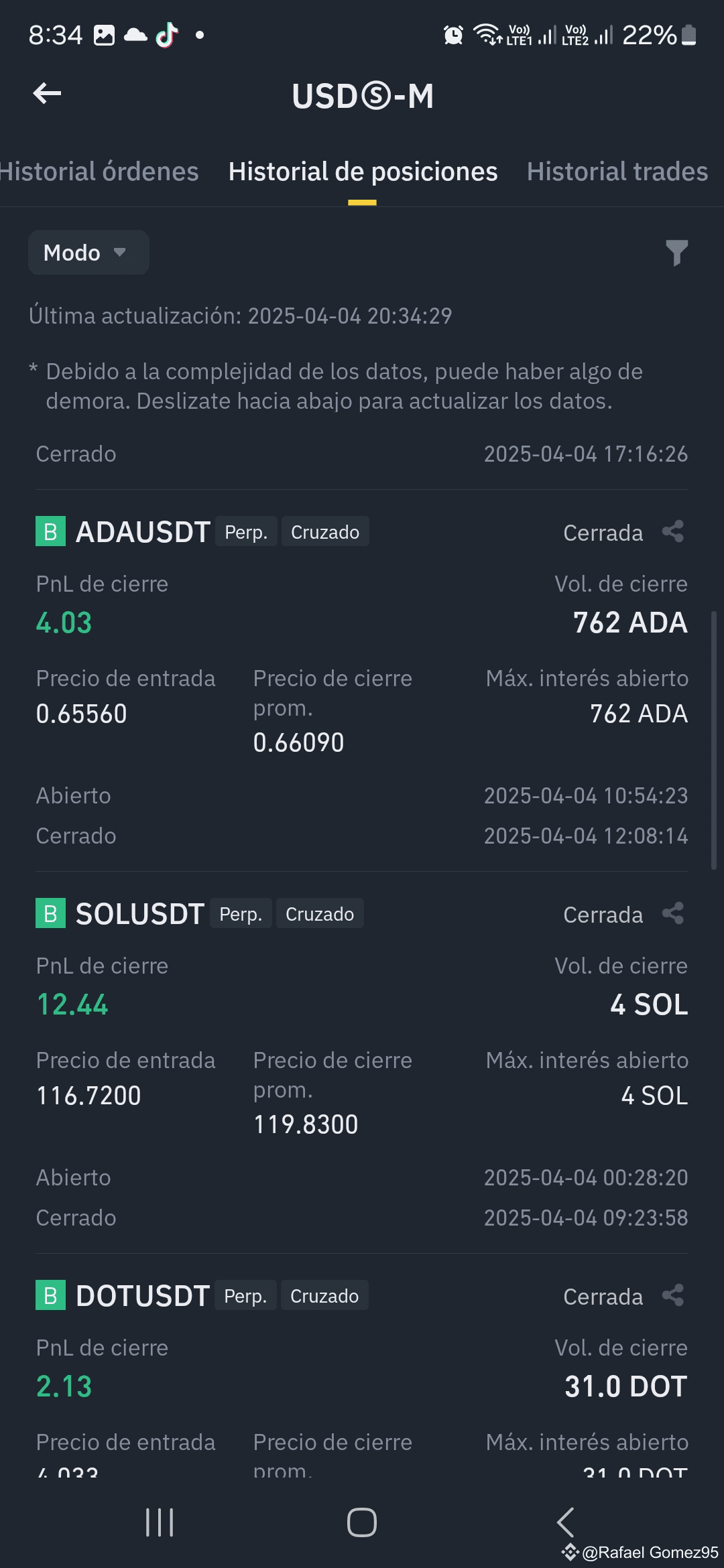This screenshot has height=1568, width=724.
Task: Open SOLUSDT pair title
Action: (139, 914)
